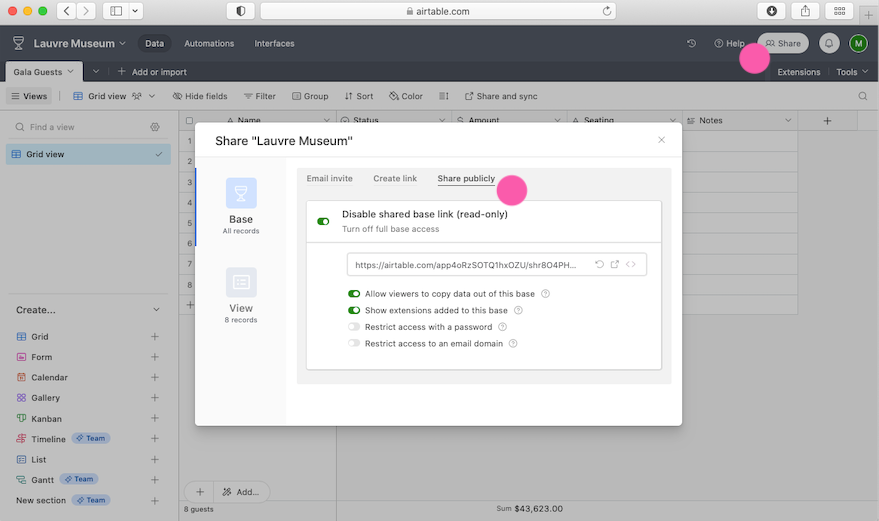Open view settings gear in sidebar
The height and width of the screenshot is (521, 879).
pyautogui.click(x=155, y=127)
